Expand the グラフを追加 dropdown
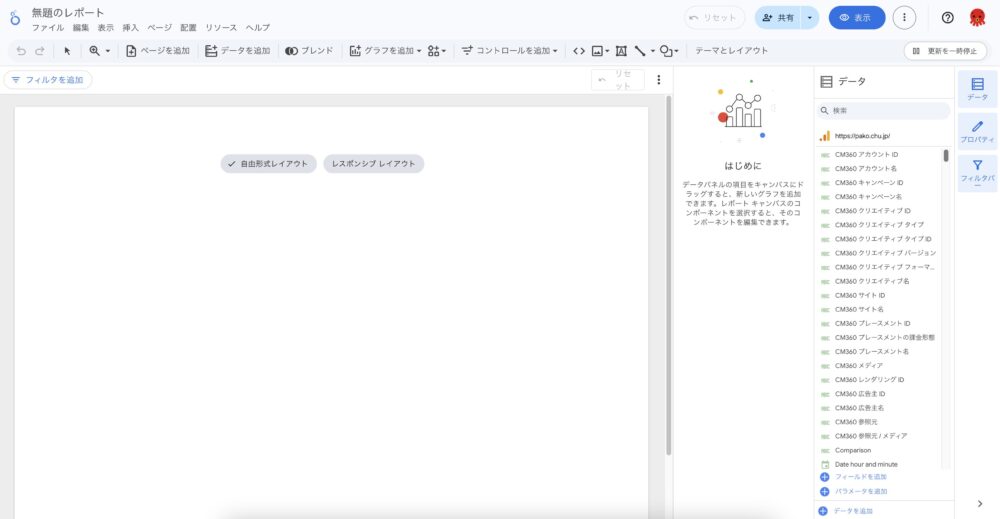 pos(386,51)
